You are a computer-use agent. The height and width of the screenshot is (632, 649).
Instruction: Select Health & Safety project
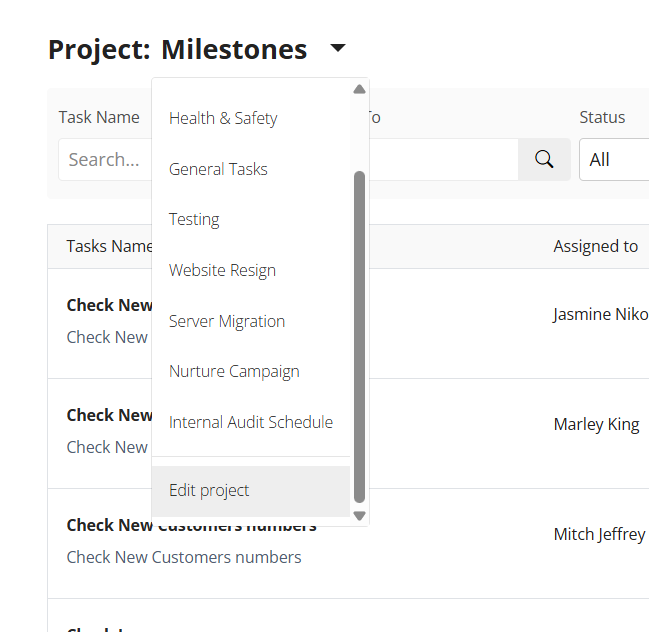click(x=223, y=118)
